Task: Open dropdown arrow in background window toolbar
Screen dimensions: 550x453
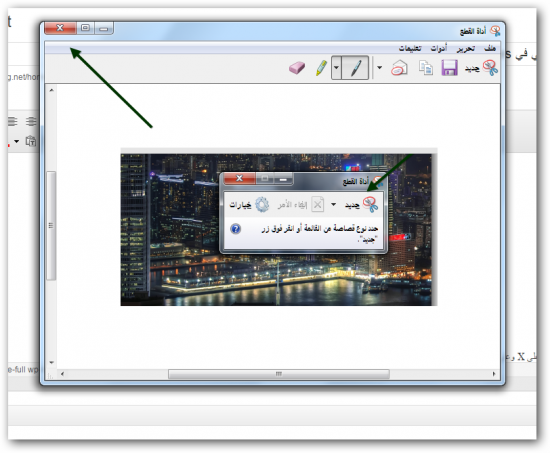Action: pyautogui.click(x=16, y=141)
